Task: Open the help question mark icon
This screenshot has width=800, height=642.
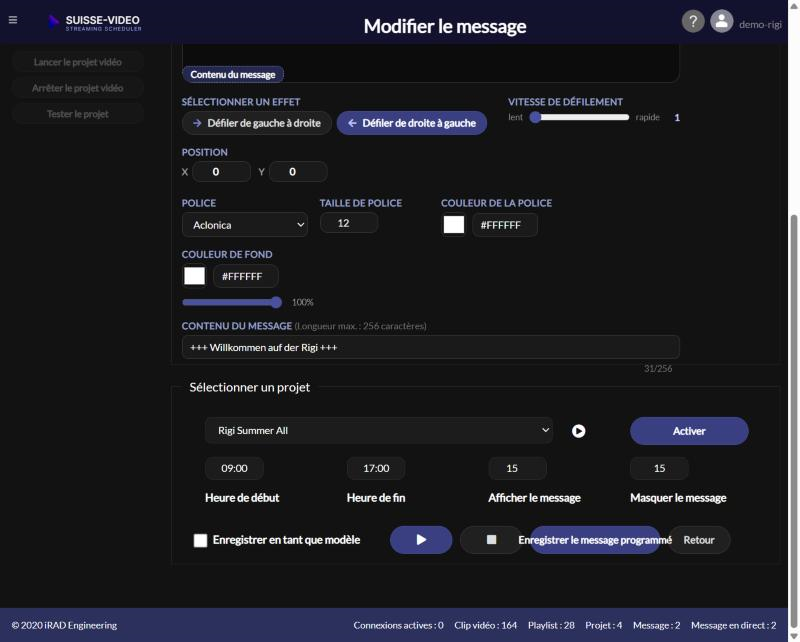Action: pos(693,21)
